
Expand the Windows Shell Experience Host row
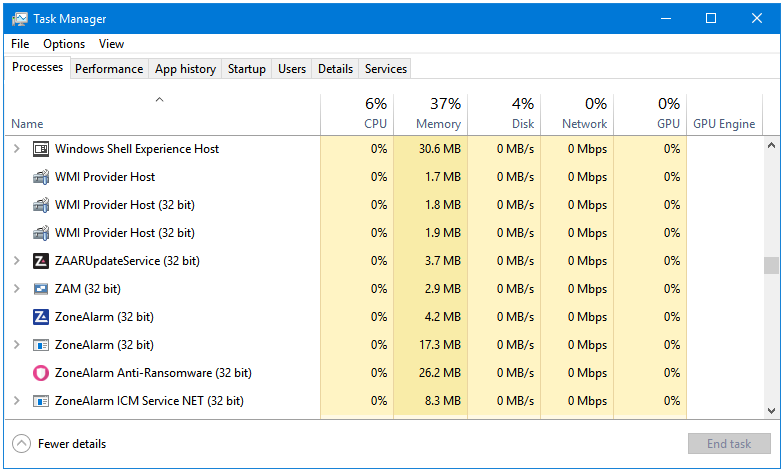tap(16, 148)
